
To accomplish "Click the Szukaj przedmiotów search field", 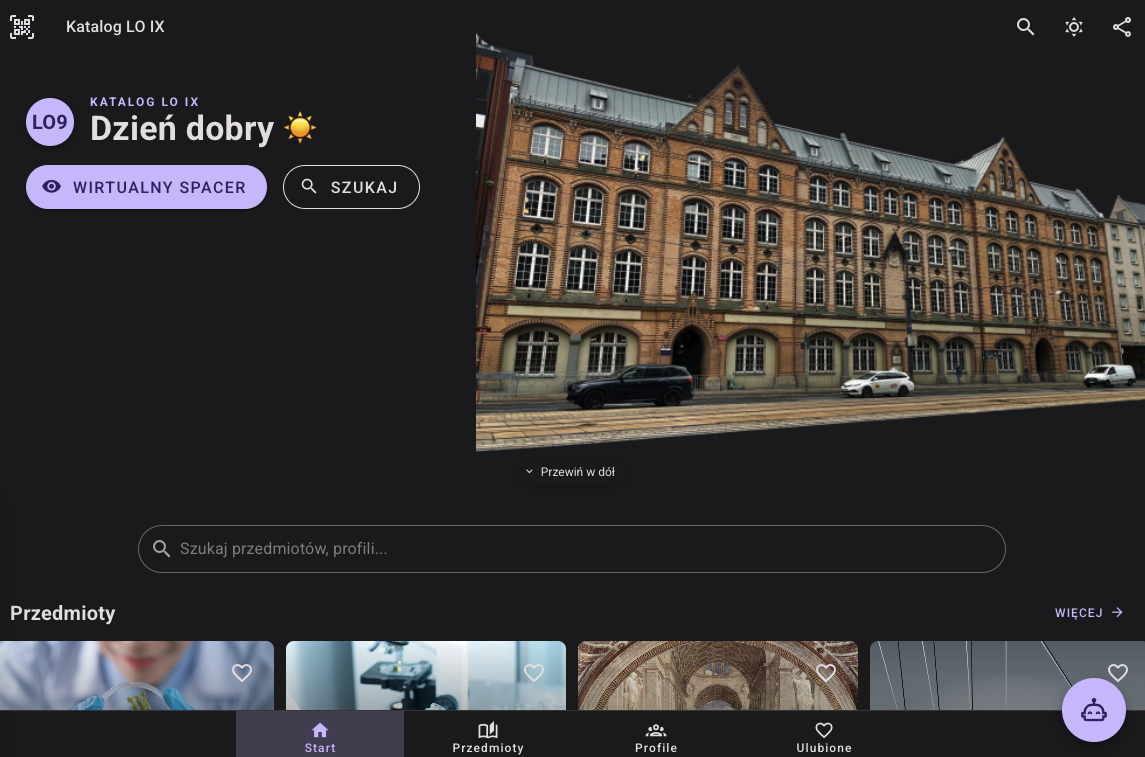I will pyautogui.click(x=571, y=548).
